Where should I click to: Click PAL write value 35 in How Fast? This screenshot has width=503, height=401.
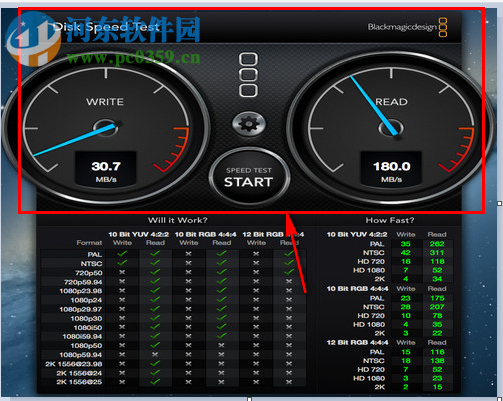coord(406,244)
